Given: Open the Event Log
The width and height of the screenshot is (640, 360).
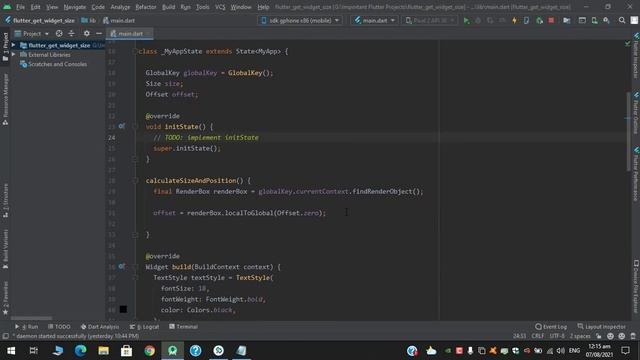Looking at the screenshot, I should (x=551, y=327).
